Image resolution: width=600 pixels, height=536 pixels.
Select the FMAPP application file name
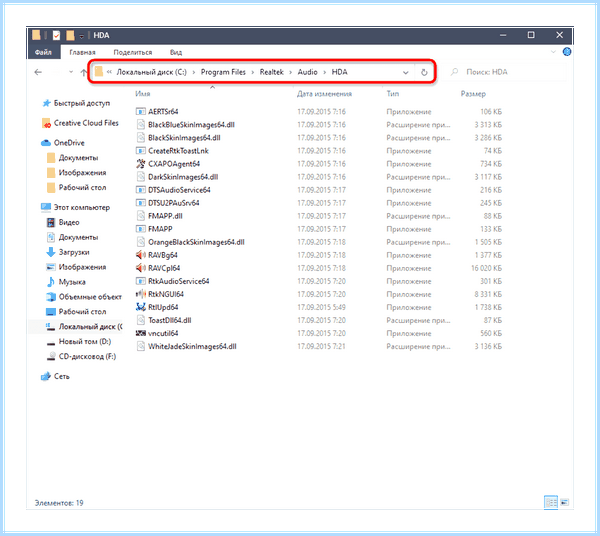[160, 229]
